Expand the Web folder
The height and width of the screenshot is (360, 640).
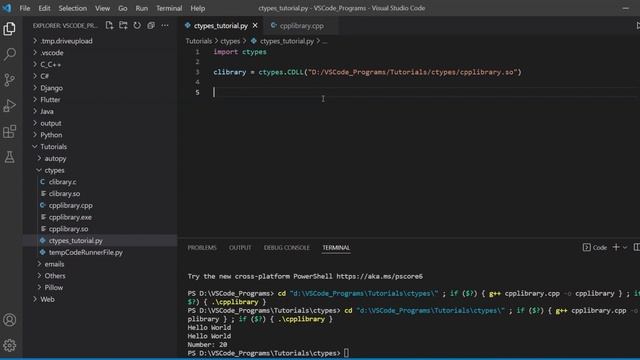pyautogui.click(x=47, y=299)
